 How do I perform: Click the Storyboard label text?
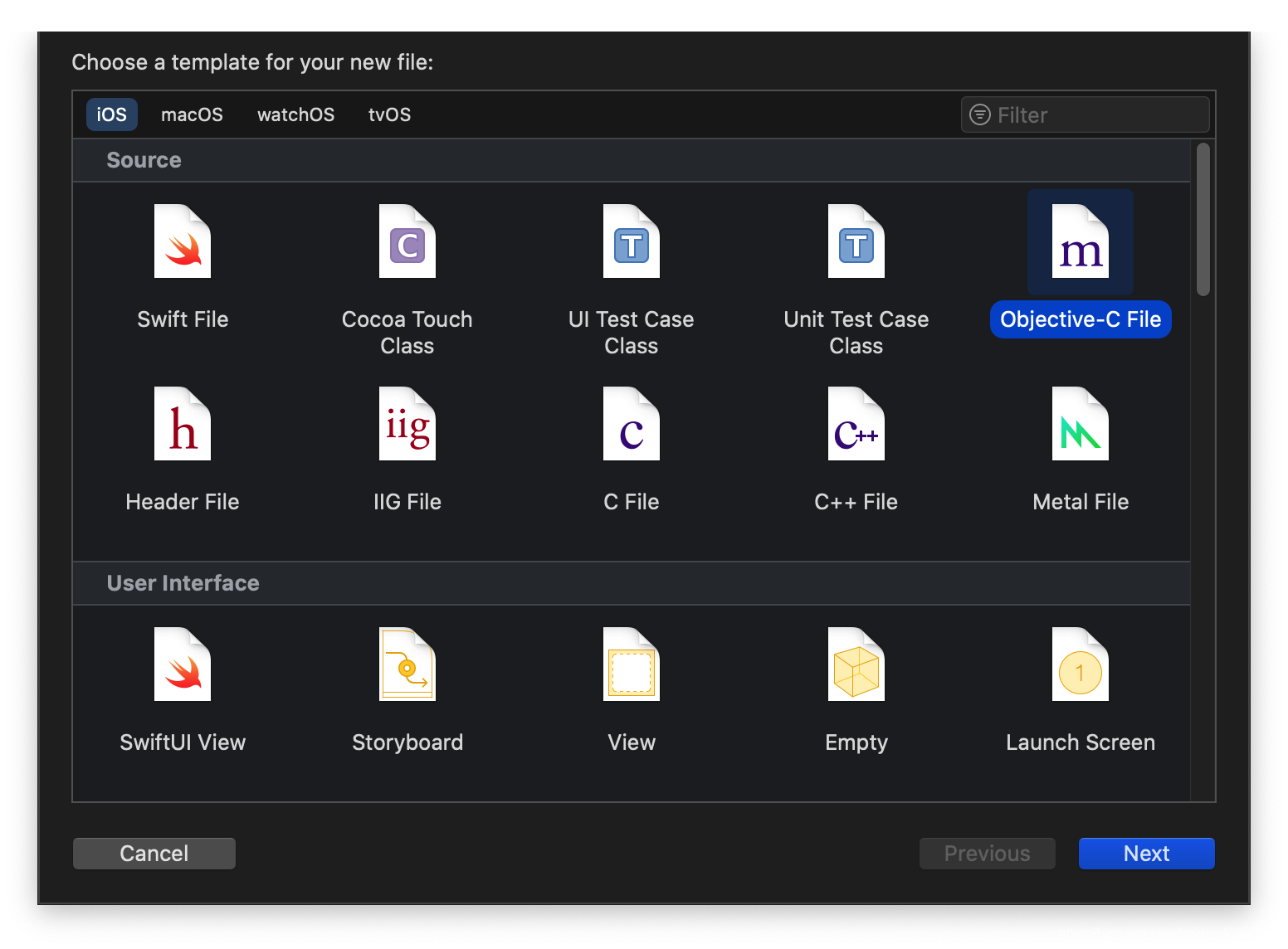[407, 742]
